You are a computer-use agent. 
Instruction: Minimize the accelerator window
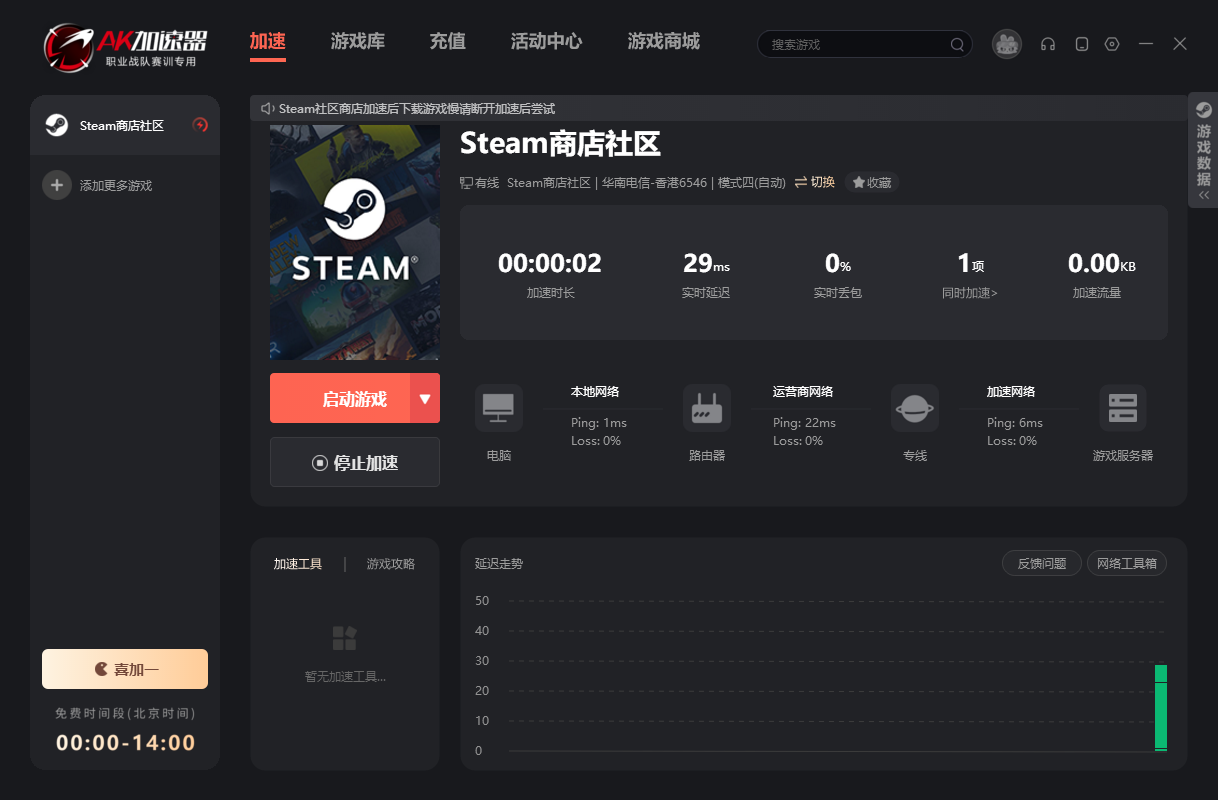click(1146, 44)
